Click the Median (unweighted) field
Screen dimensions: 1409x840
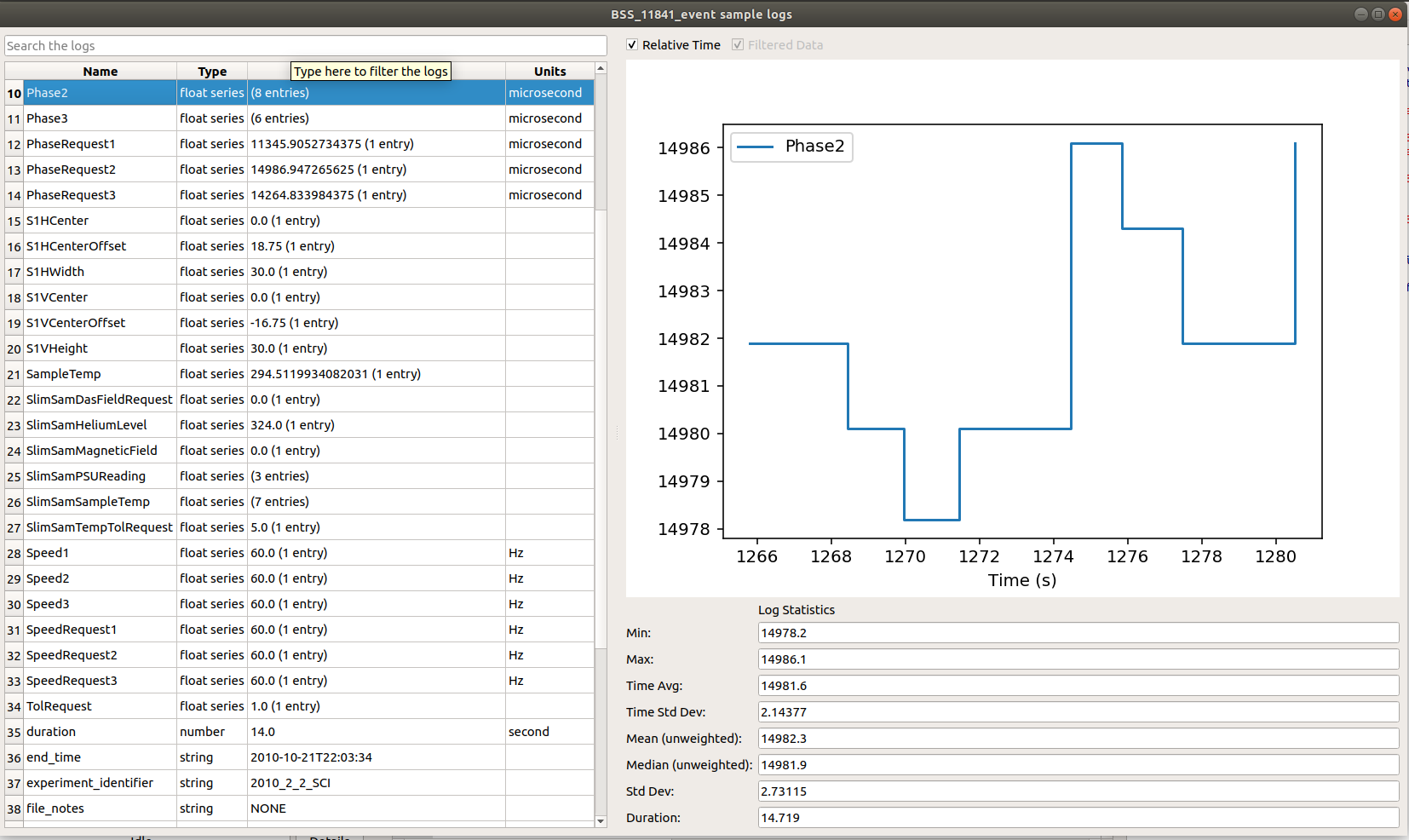1078,765
